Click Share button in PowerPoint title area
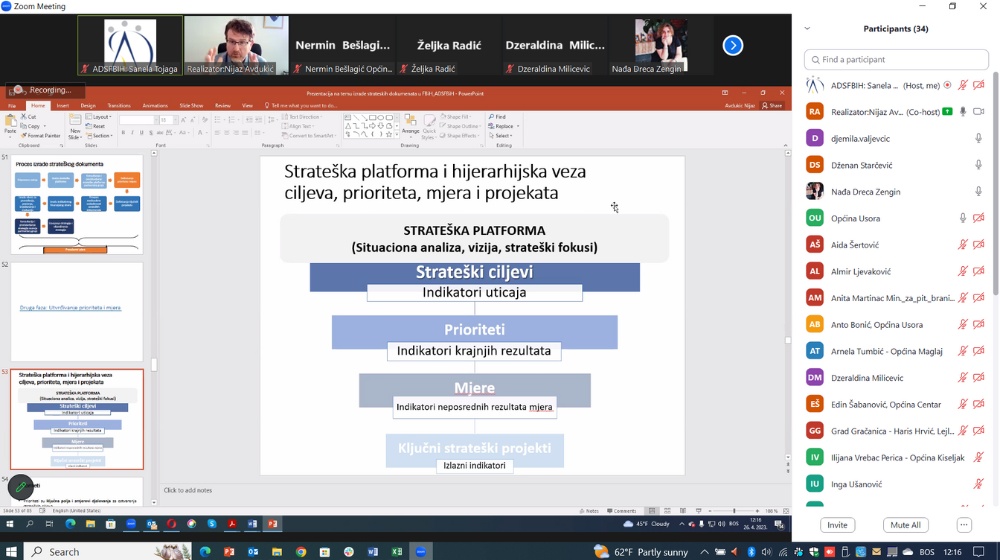1000x560 pixels. 772,105
